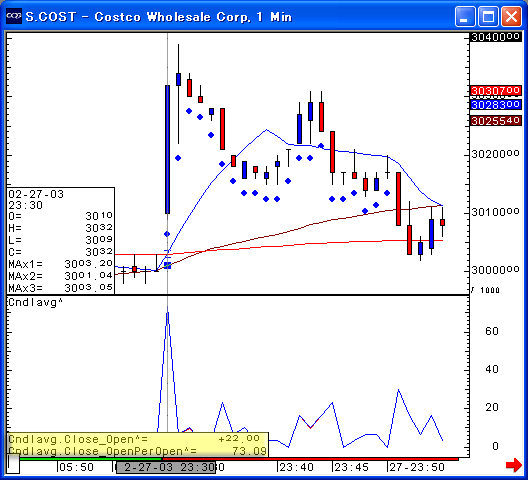The height and width of the screenshot is (480, 528).
Task: Click the cursor time label 2-27-03 23:30
Action: pos(166,468)
